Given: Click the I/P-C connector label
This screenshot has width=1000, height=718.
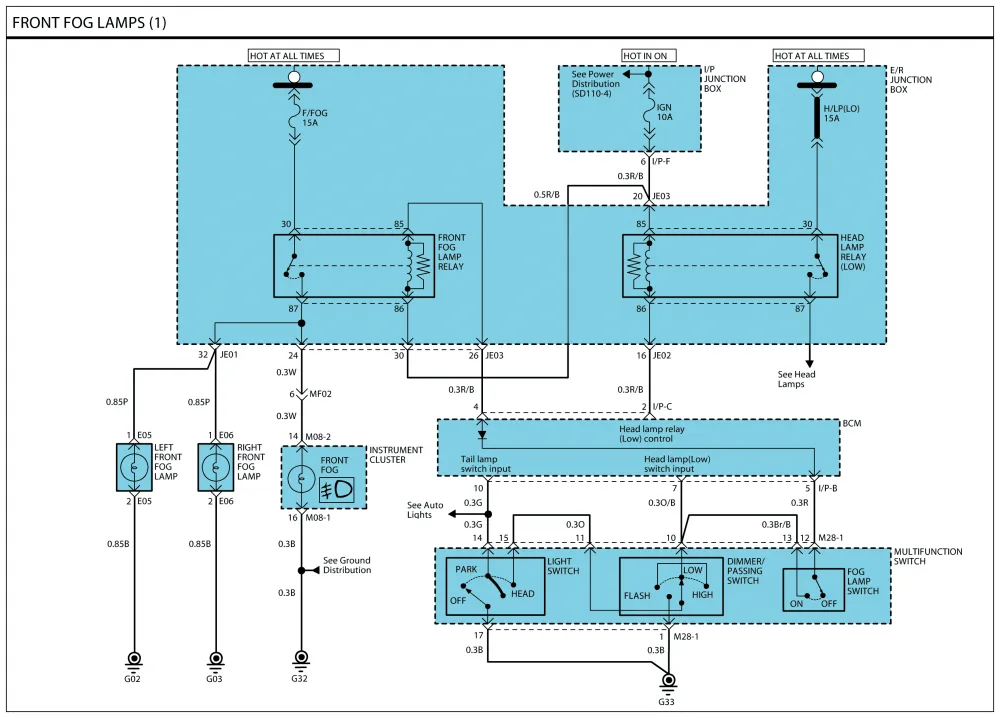Looking at the screenshot, I should (x=662, y=407).
